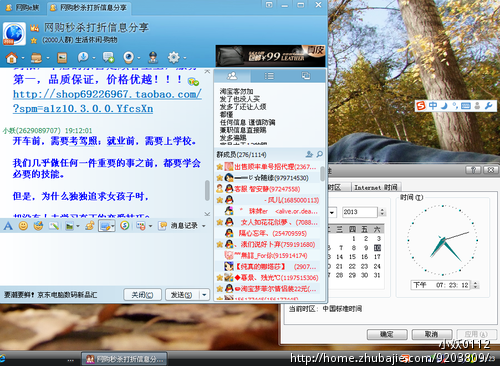Expand the home icon dropdown arrow
Screen dimensions: 500x366
(x=23, y=58)
